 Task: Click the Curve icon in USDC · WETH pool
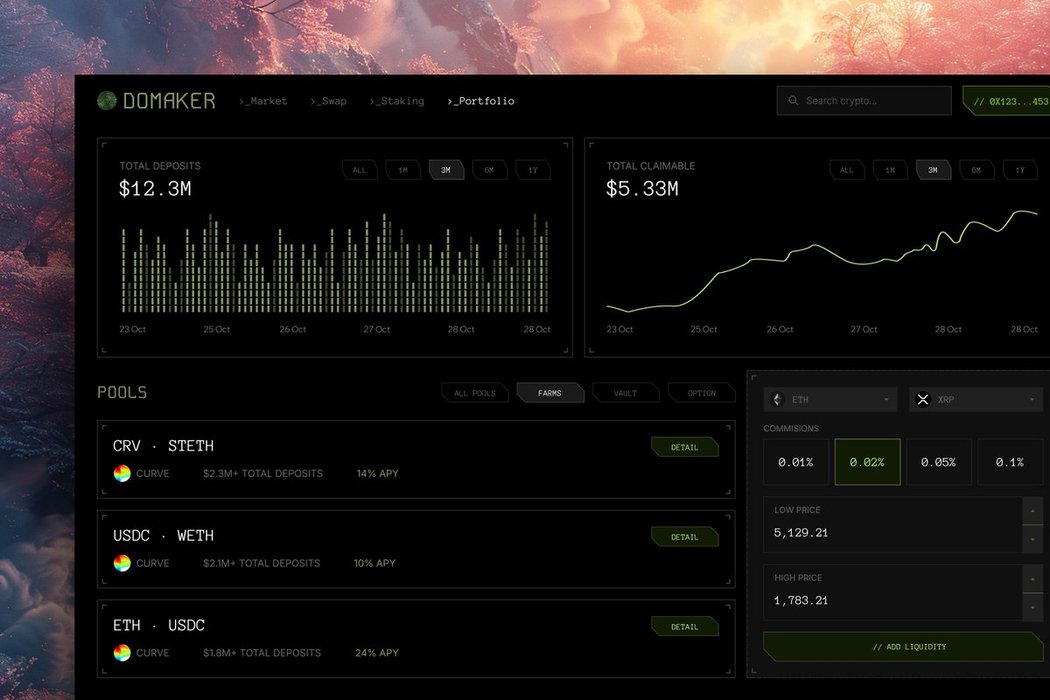(122, 564)
